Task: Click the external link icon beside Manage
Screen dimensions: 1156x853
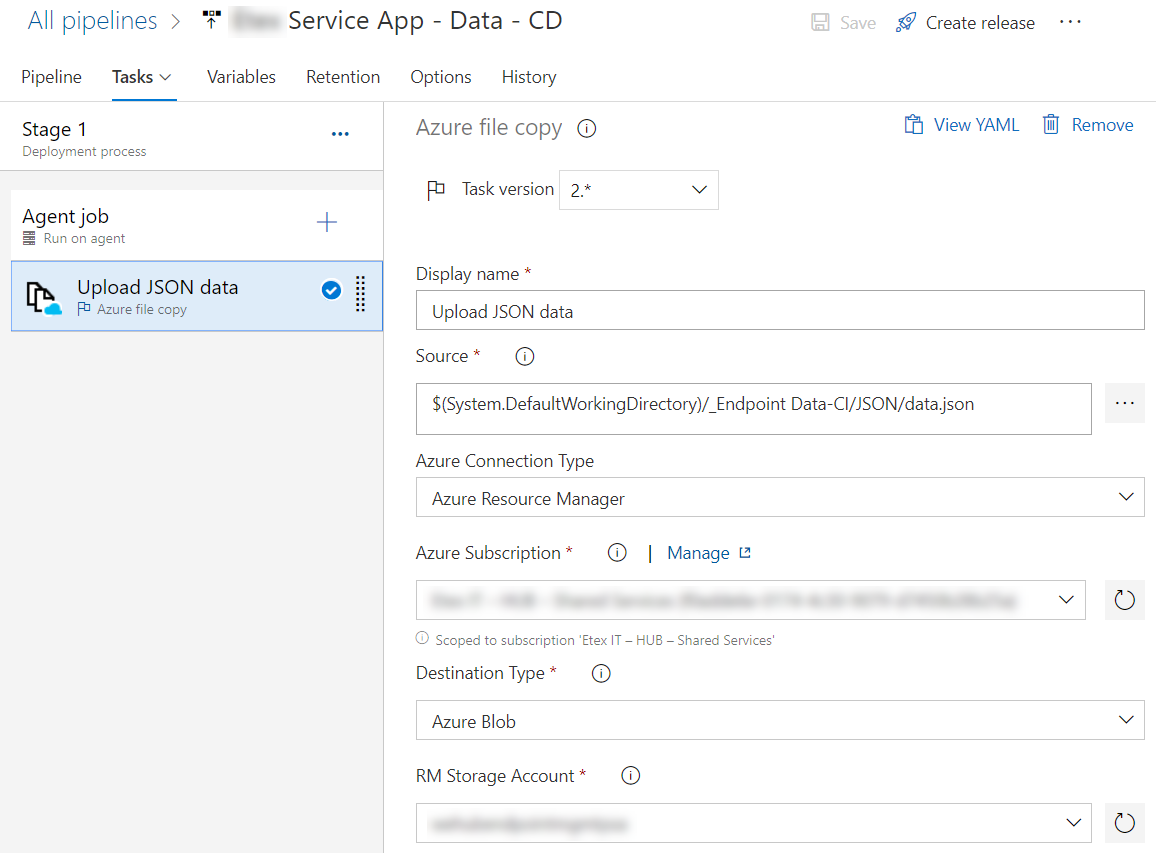Action: 745,552
